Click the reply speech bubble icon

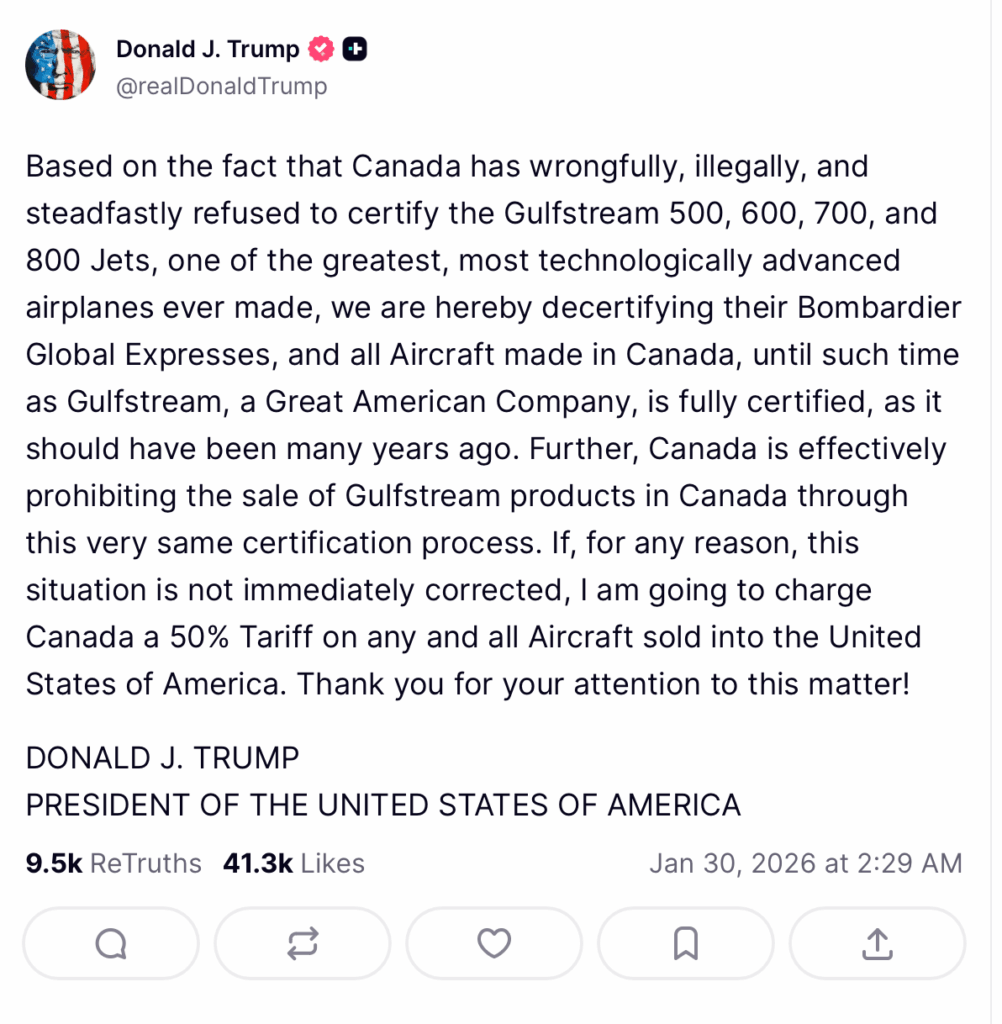click(x=110, y=943)
